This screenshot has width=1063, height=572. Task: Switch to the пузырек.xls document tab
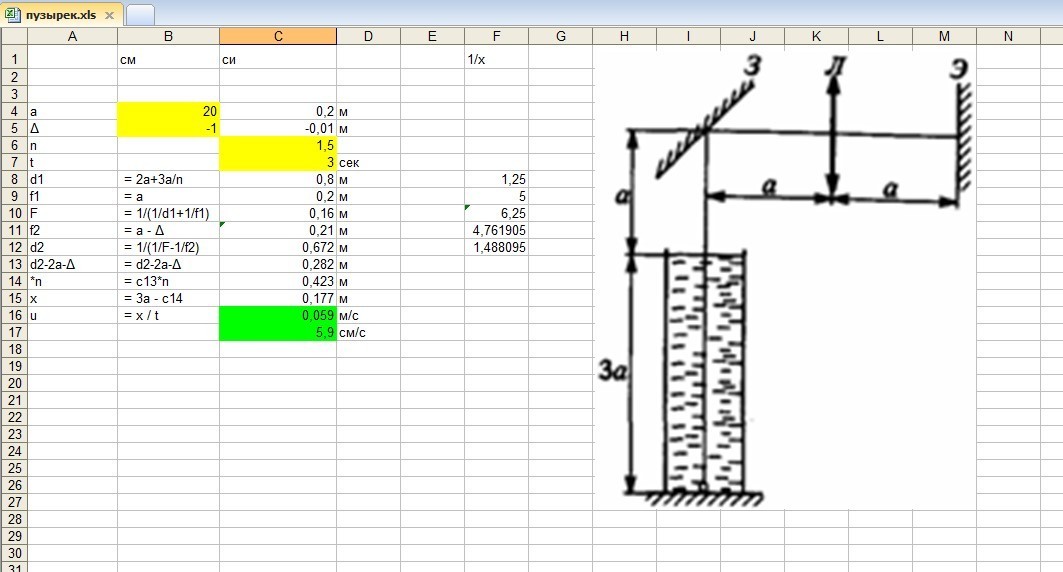pyautogui.click(x=60, y=14)
